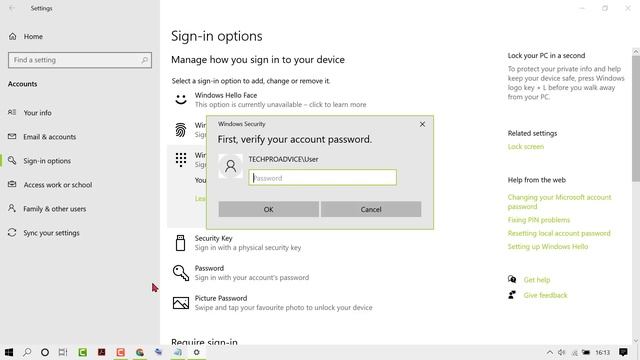
Task: Click the Find a setting search box
Action: pos(80,60)
